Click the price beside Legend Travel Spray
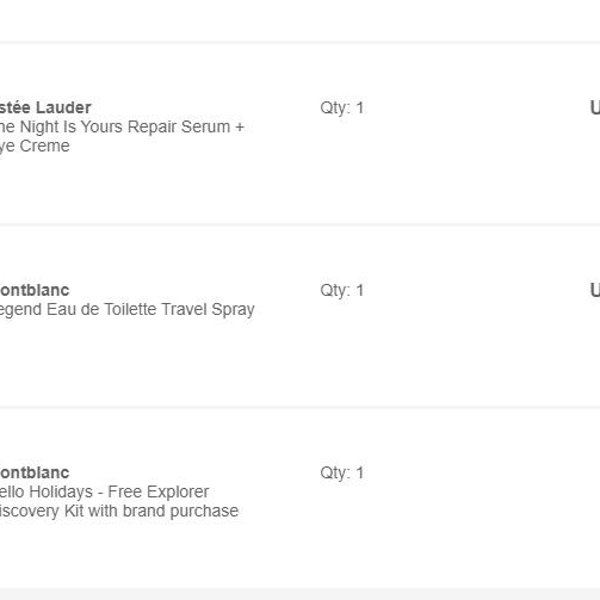 click(x=595, y=290)
